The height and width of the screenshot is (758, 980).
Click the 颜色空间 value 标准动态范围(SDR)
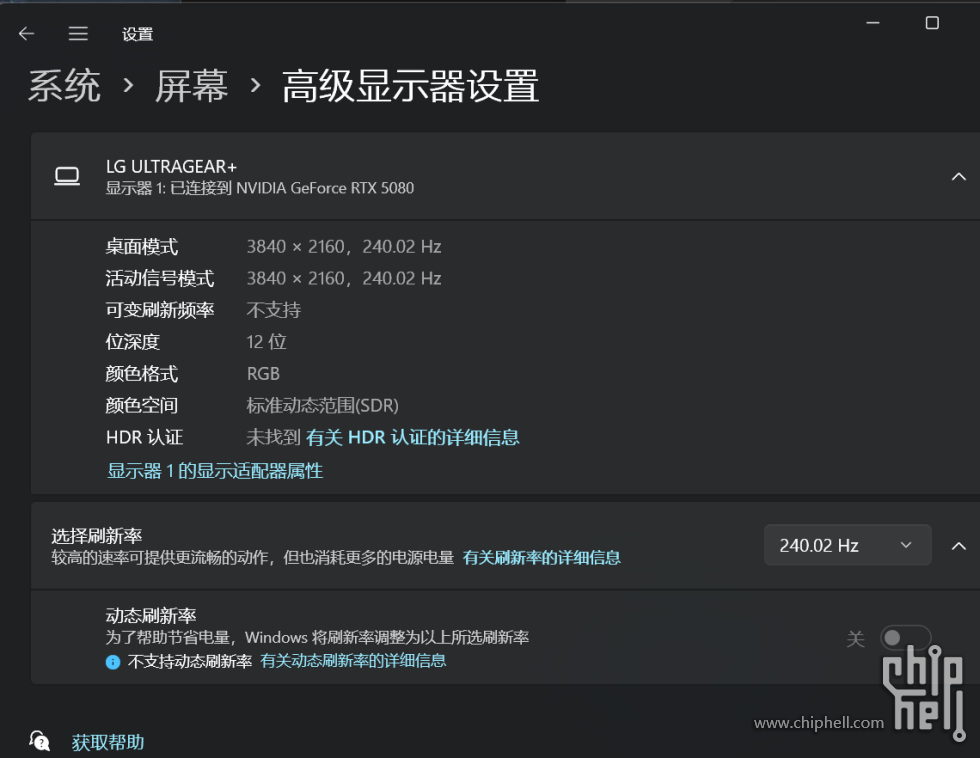click(x=322, y=406)
